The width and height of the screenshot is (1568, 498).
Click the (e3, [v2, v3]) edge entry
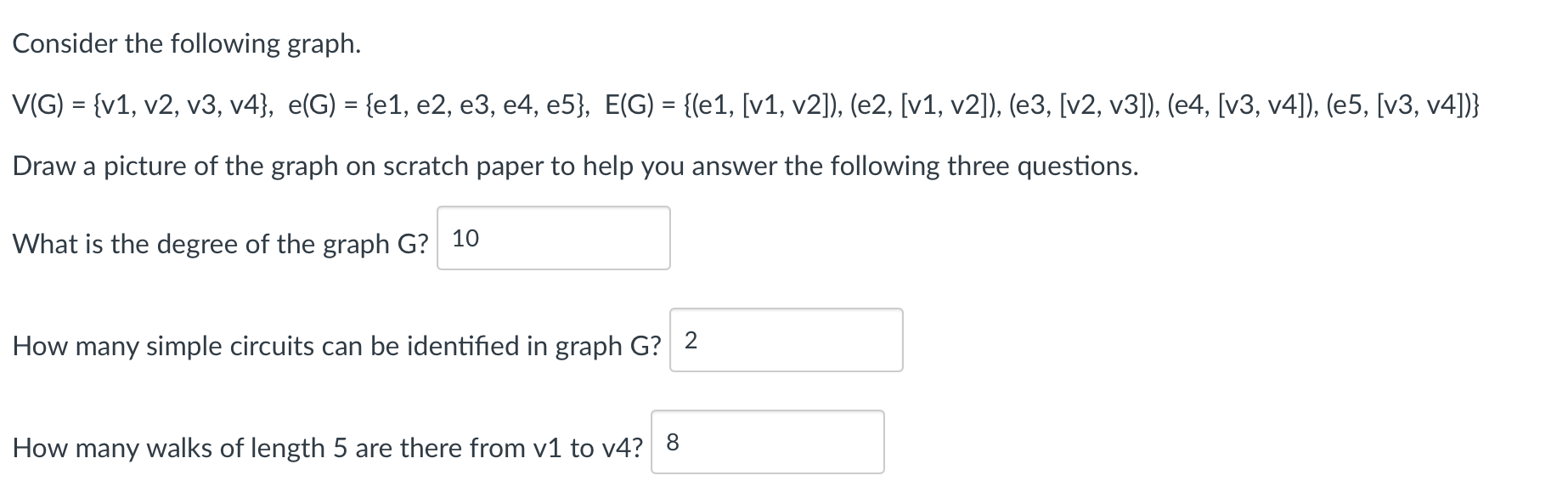coord(1083,105)
